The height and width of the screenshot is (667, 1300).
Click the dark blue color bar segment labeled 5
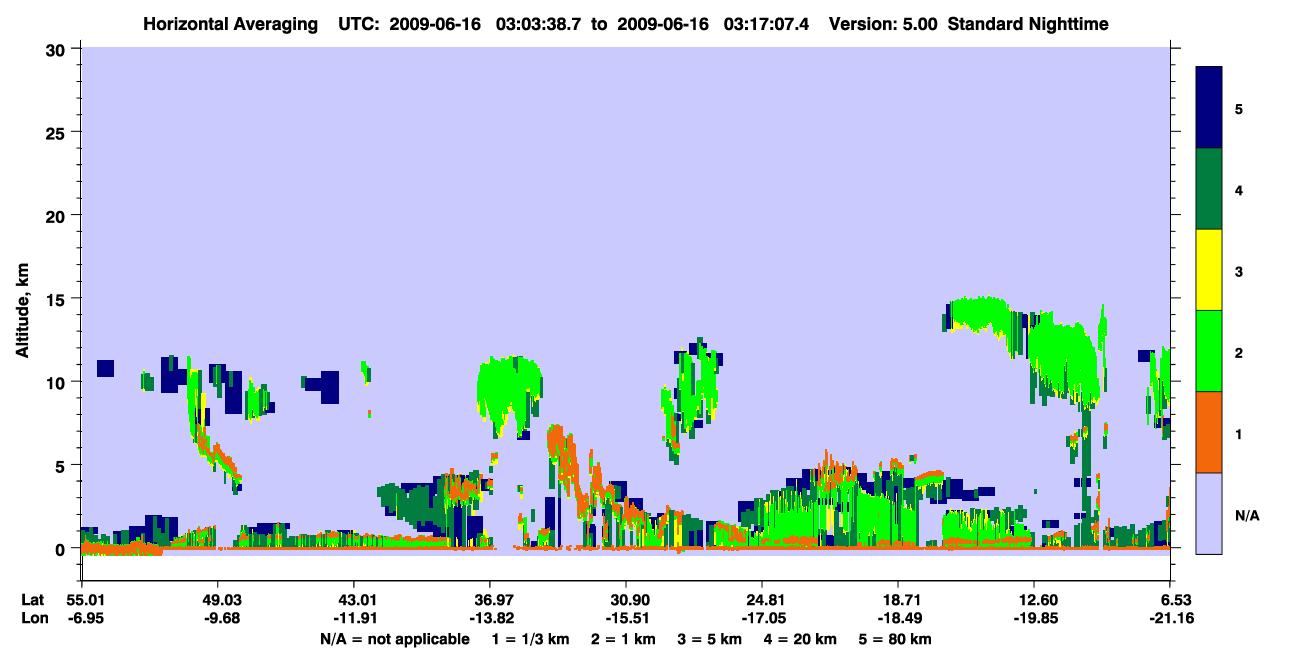coord(1209,108)
